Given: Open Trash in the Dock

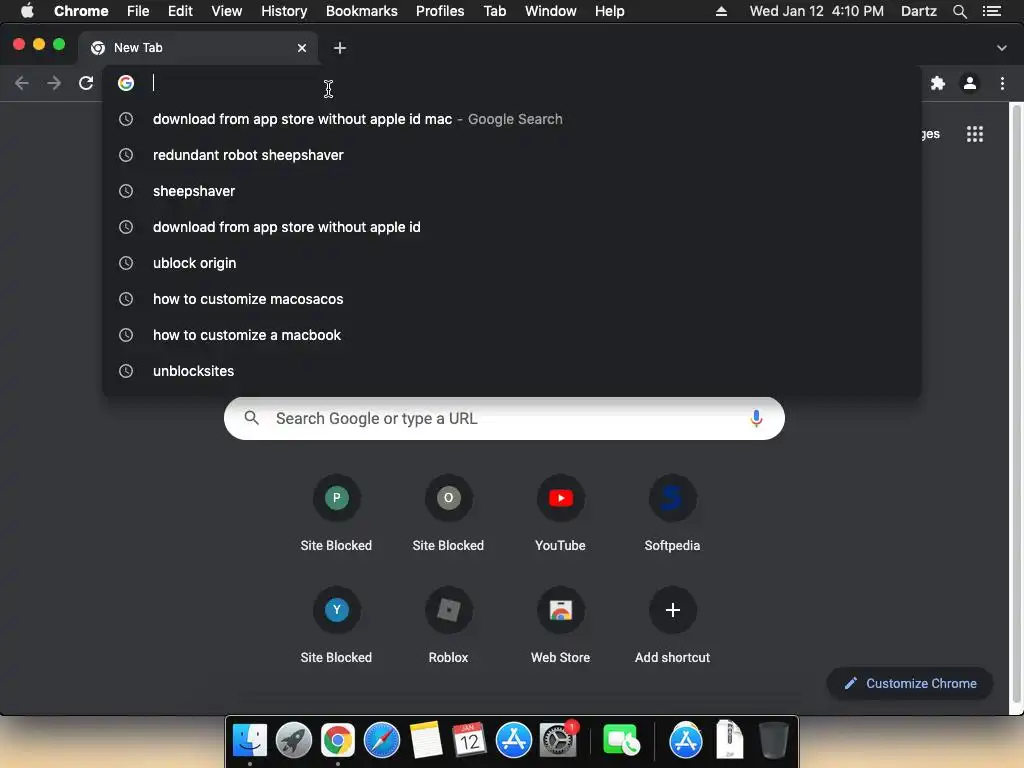Looking at the screenshot, I should point(773,740).
